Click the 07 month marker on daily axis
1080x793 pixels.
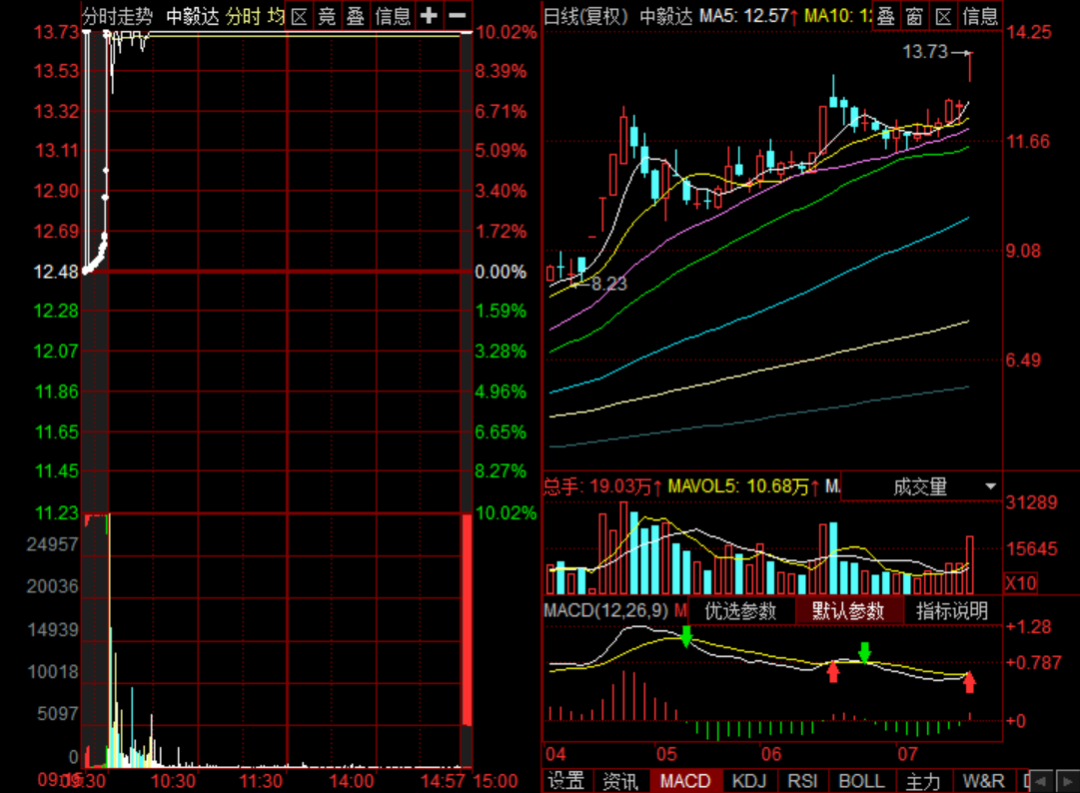click(x=907, y=754)
